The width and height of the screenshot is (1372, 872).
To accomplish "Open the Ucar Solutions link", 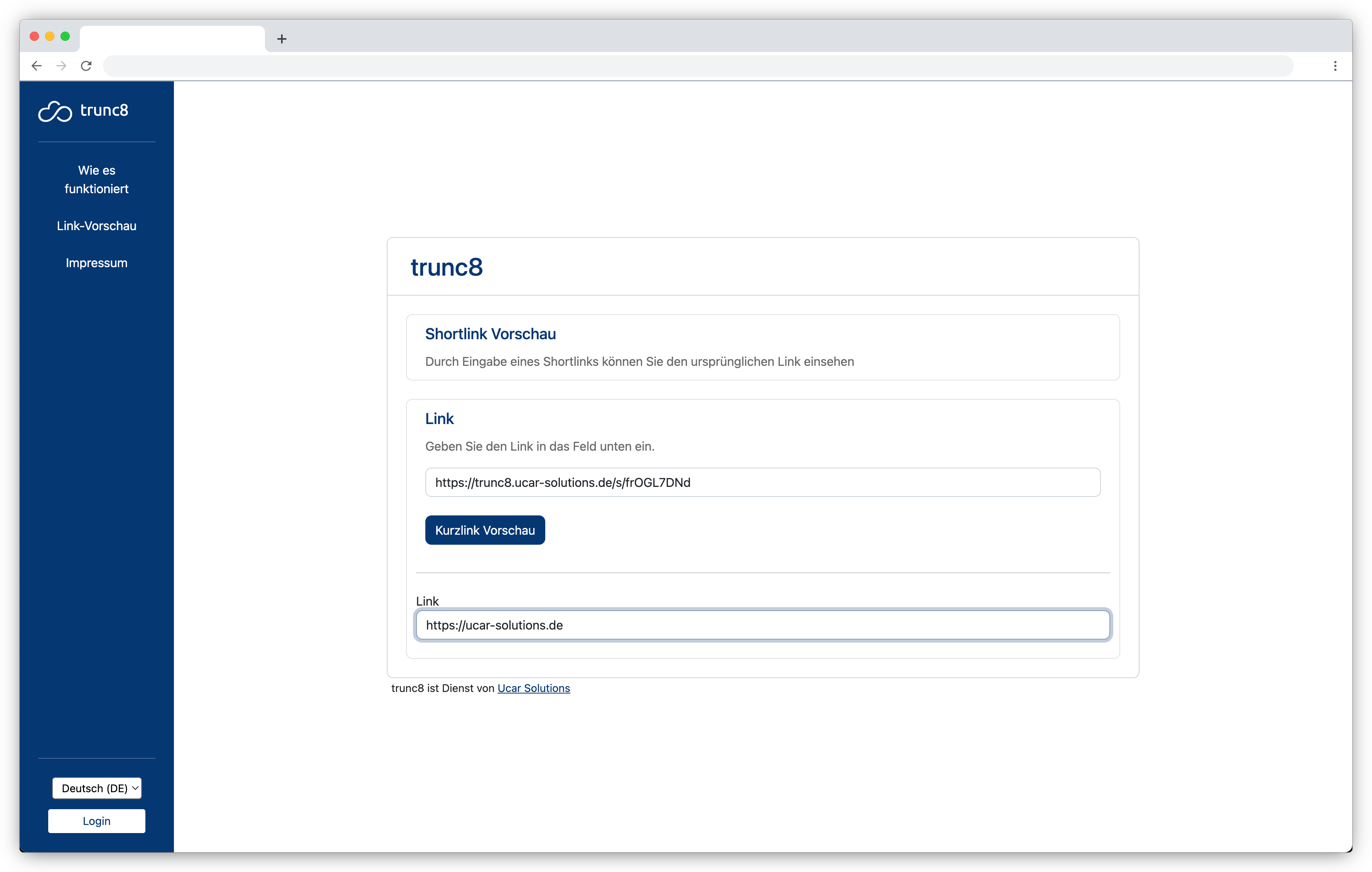I will 533,688.
